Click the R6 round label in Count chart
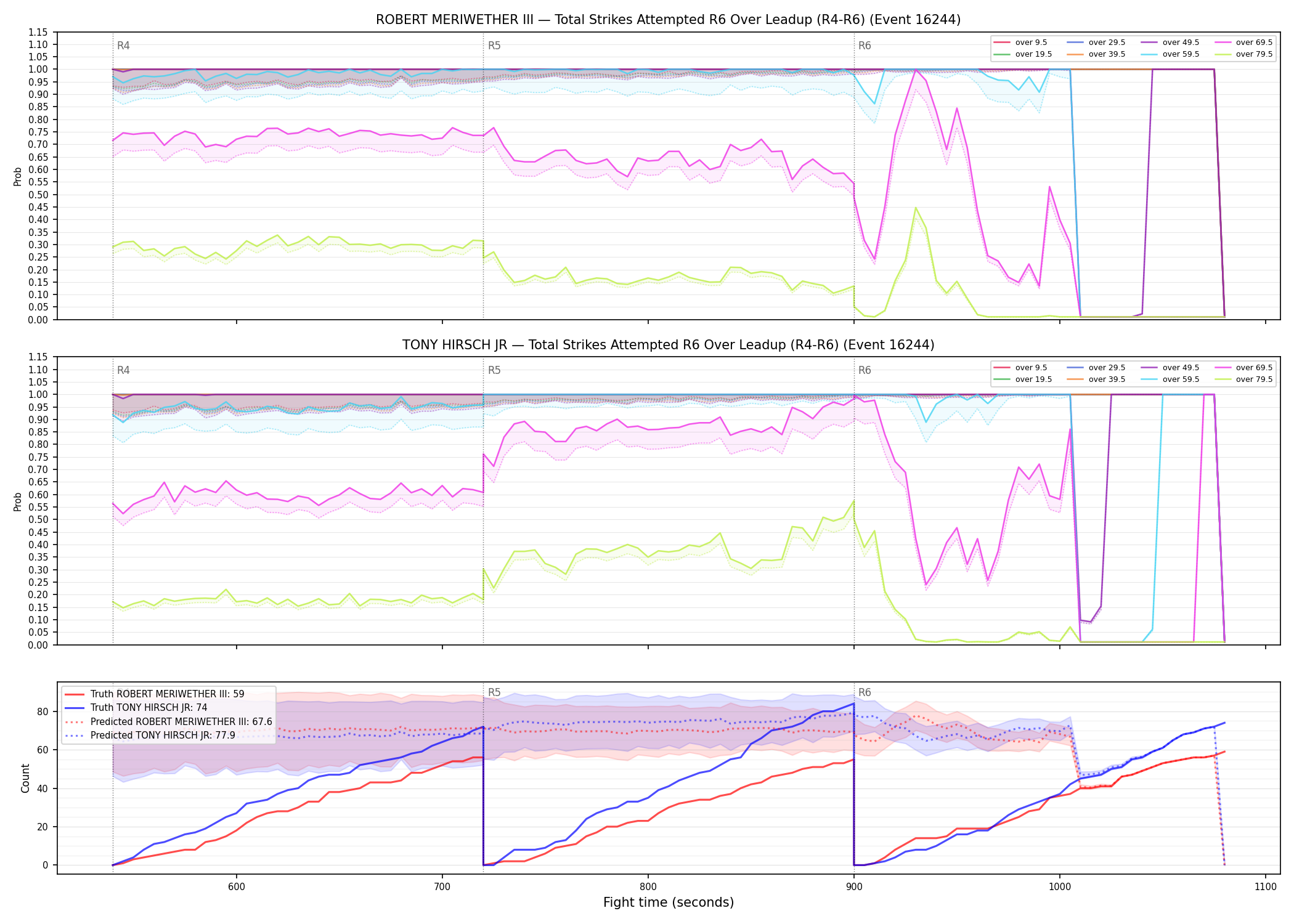The width and height of the screenshot is (1294, 924). [865, 692]
